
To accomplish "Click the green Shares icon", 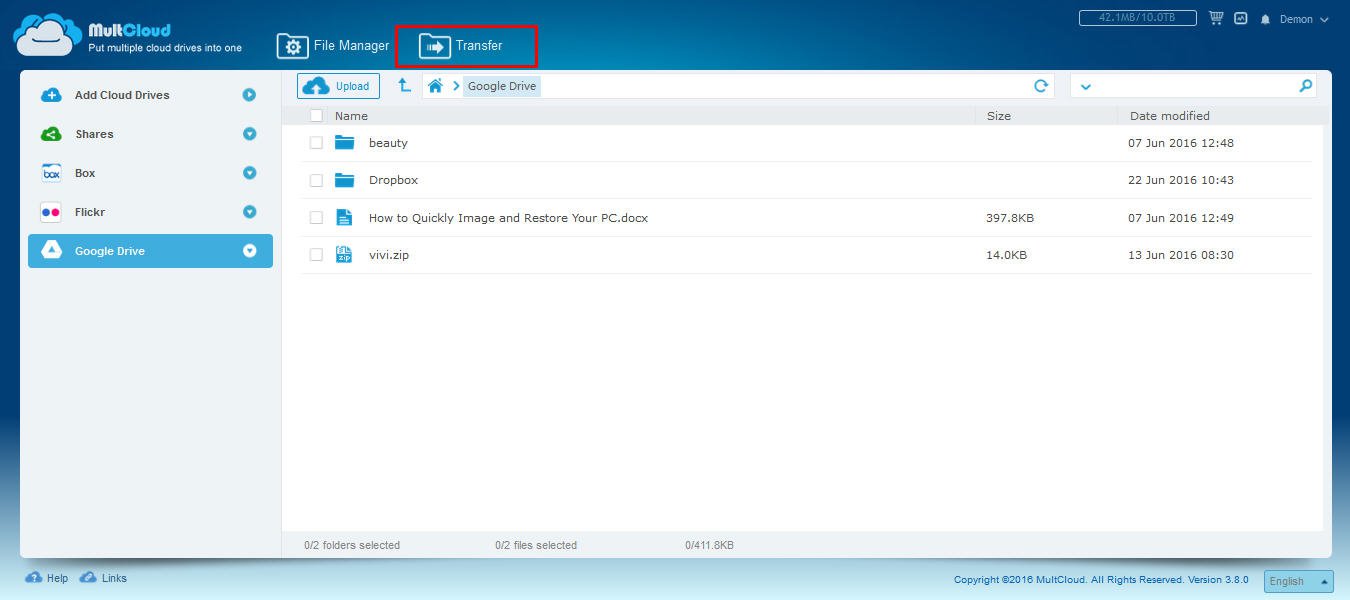I will click(51, 134).
